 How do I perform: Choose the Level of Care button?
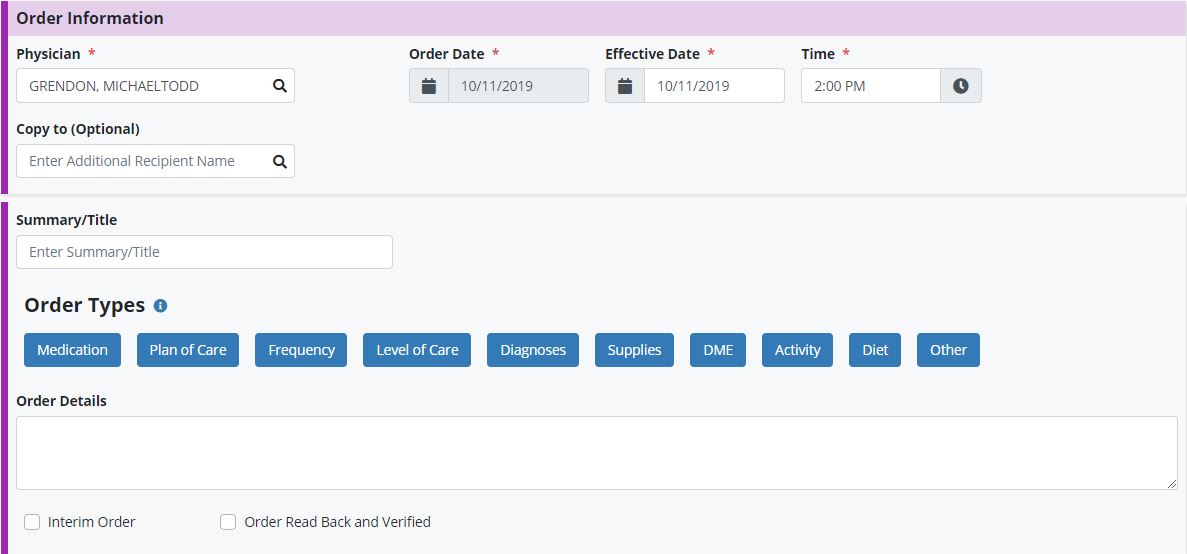click(417, 350)
